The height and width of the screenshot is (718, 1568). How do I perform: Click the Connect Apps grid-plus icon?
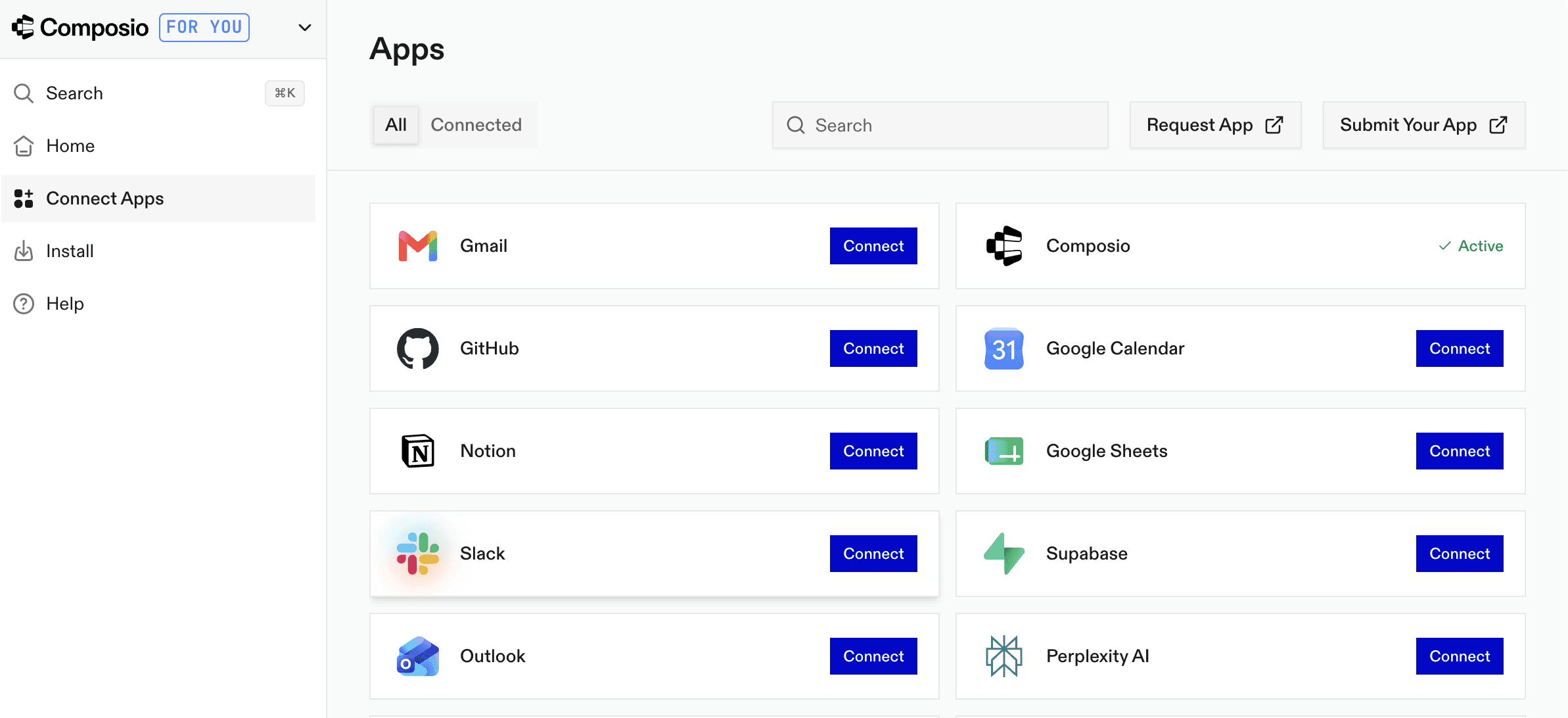coord(24,199)
